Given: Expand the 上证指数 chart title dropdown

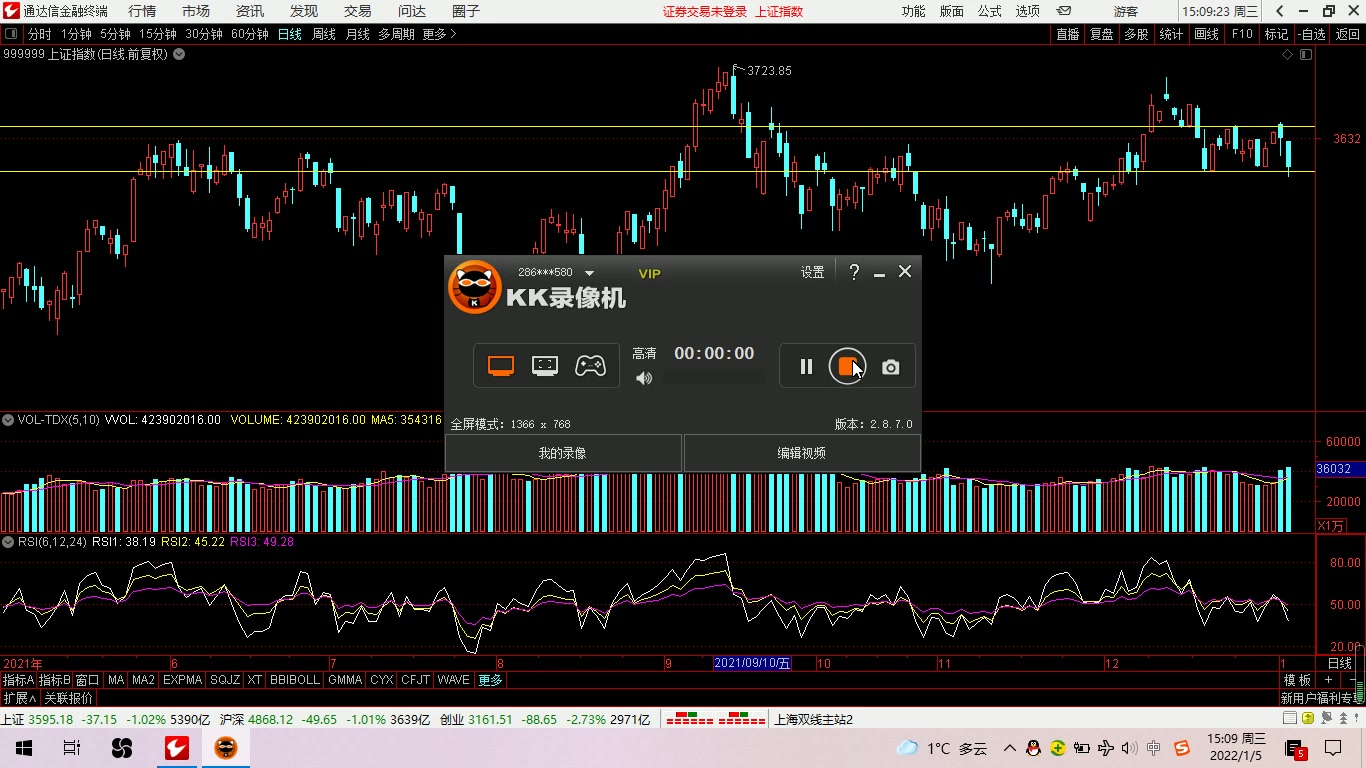Looking at the screenshot, I should (x=179, y=55).
